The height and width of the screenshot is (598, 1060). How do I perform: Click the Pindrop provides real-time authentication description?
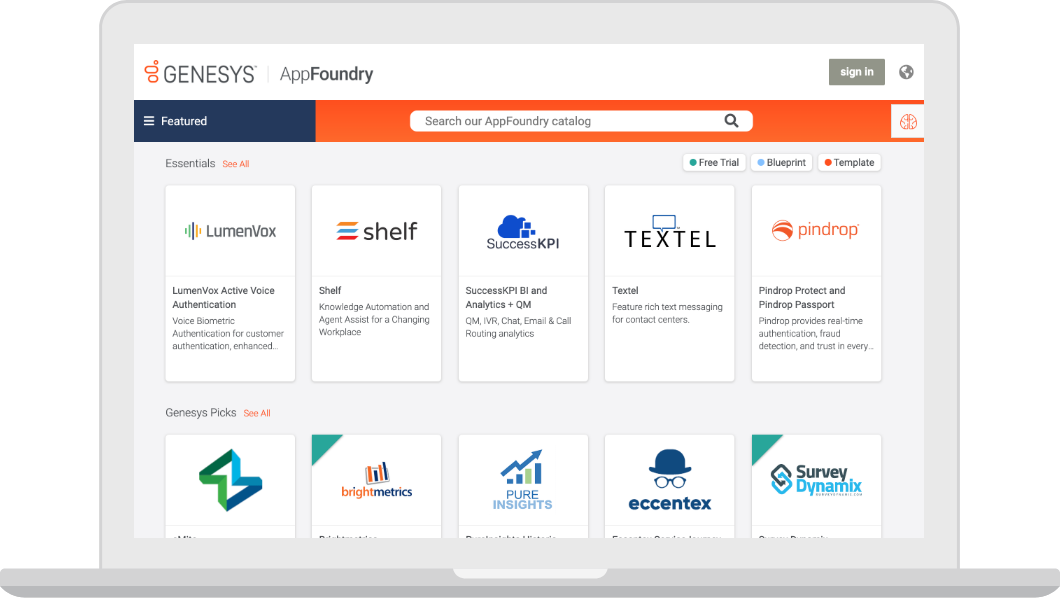click(x=816, y=333)
